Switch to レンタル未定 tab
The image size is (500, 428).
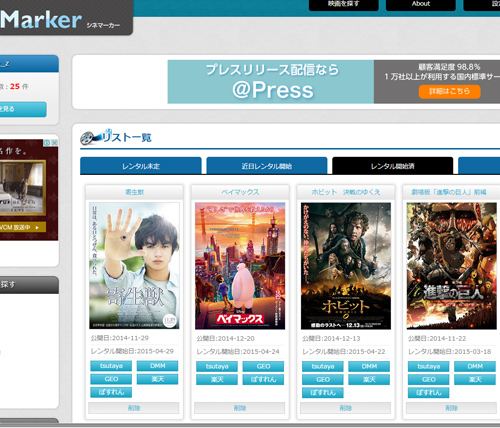(x=141, y=166)
